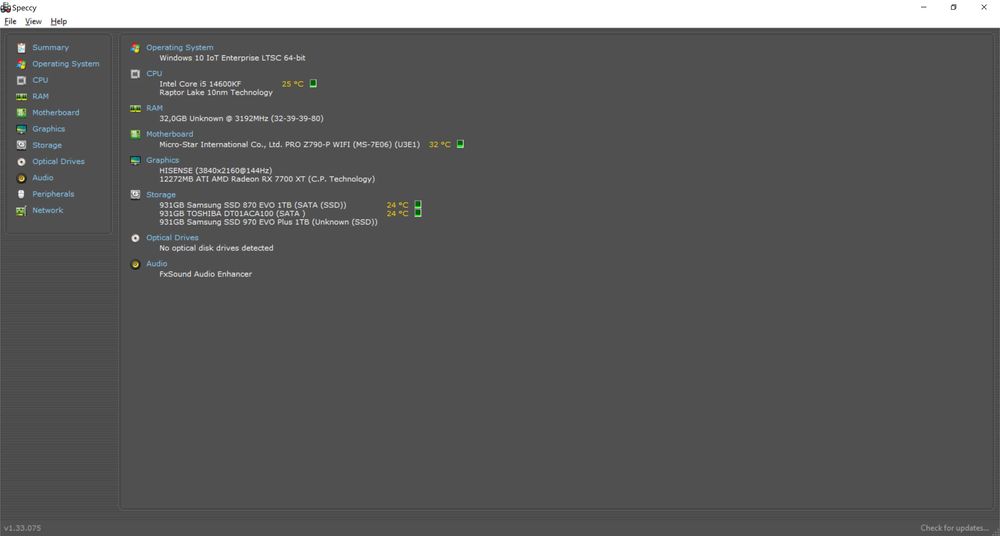Click the disc icon beside Optical Drives heading

pos(135,238)
